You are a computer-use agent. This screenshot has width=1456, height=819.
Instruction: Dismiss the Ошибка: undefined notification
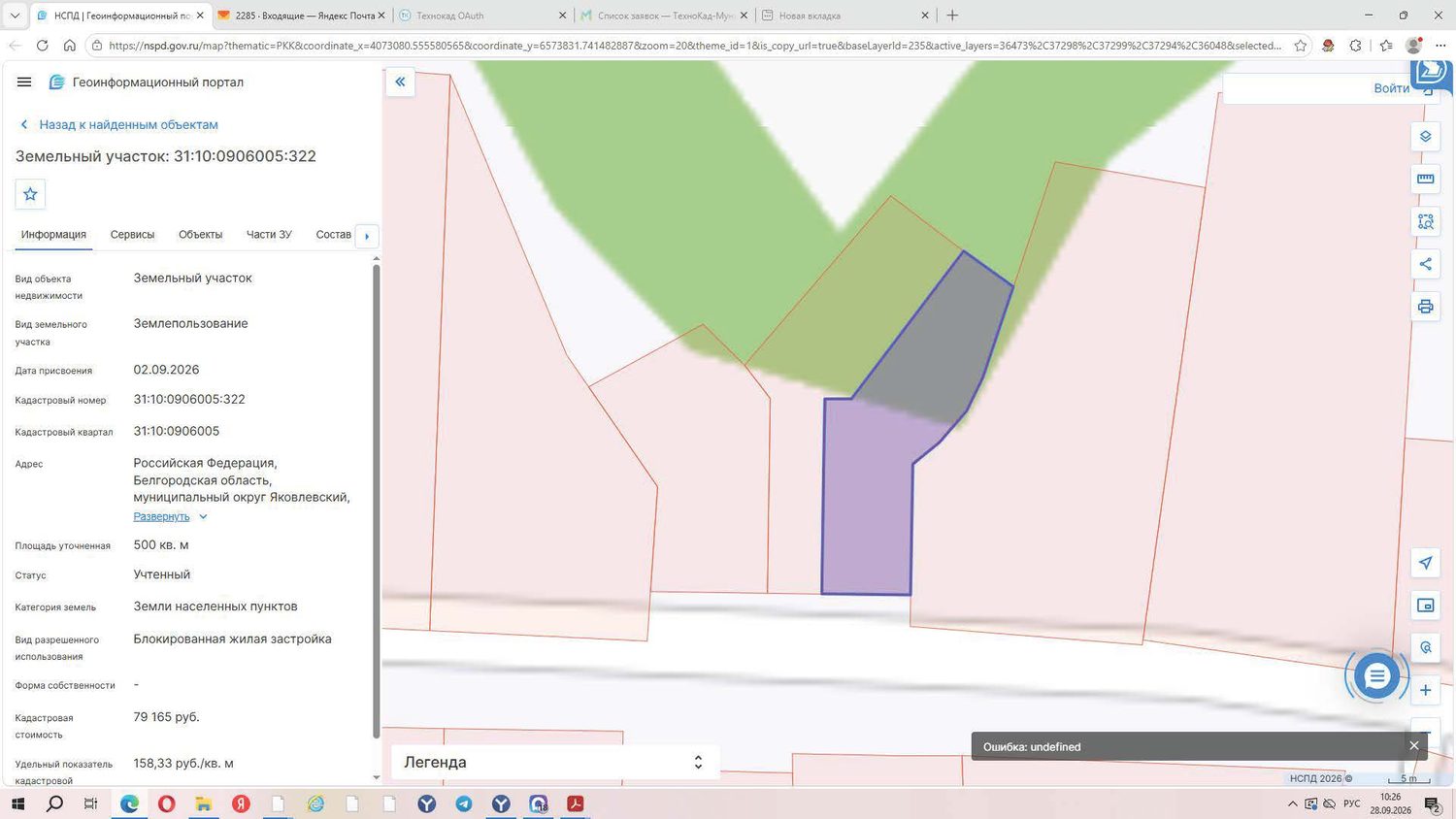tap(1414, 745)
